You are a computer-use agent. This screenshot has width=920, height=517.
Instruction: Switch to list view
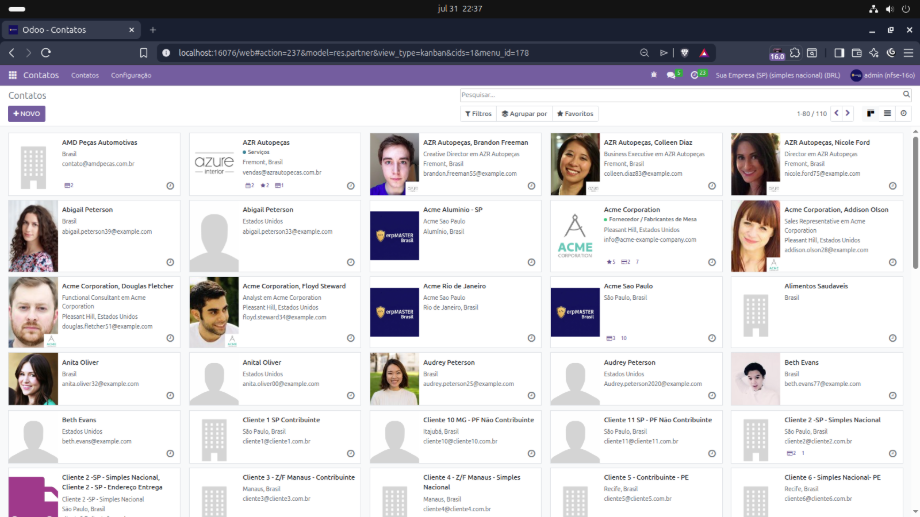point(887,113)
